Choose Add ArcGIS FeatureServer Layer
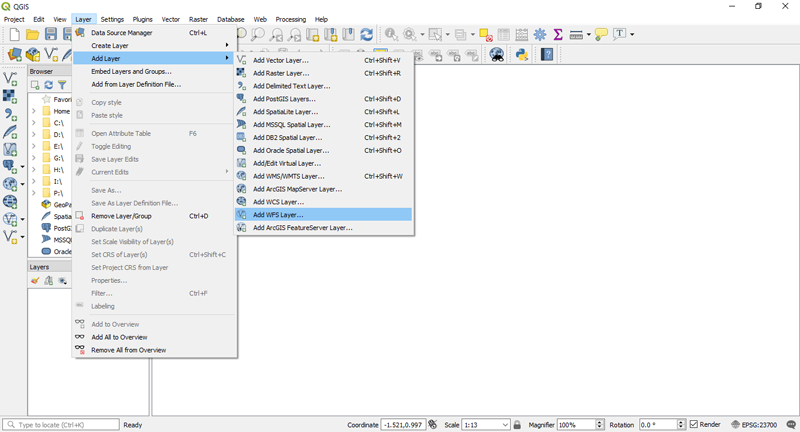Viewport: 800px width, 432px height. 323,227
